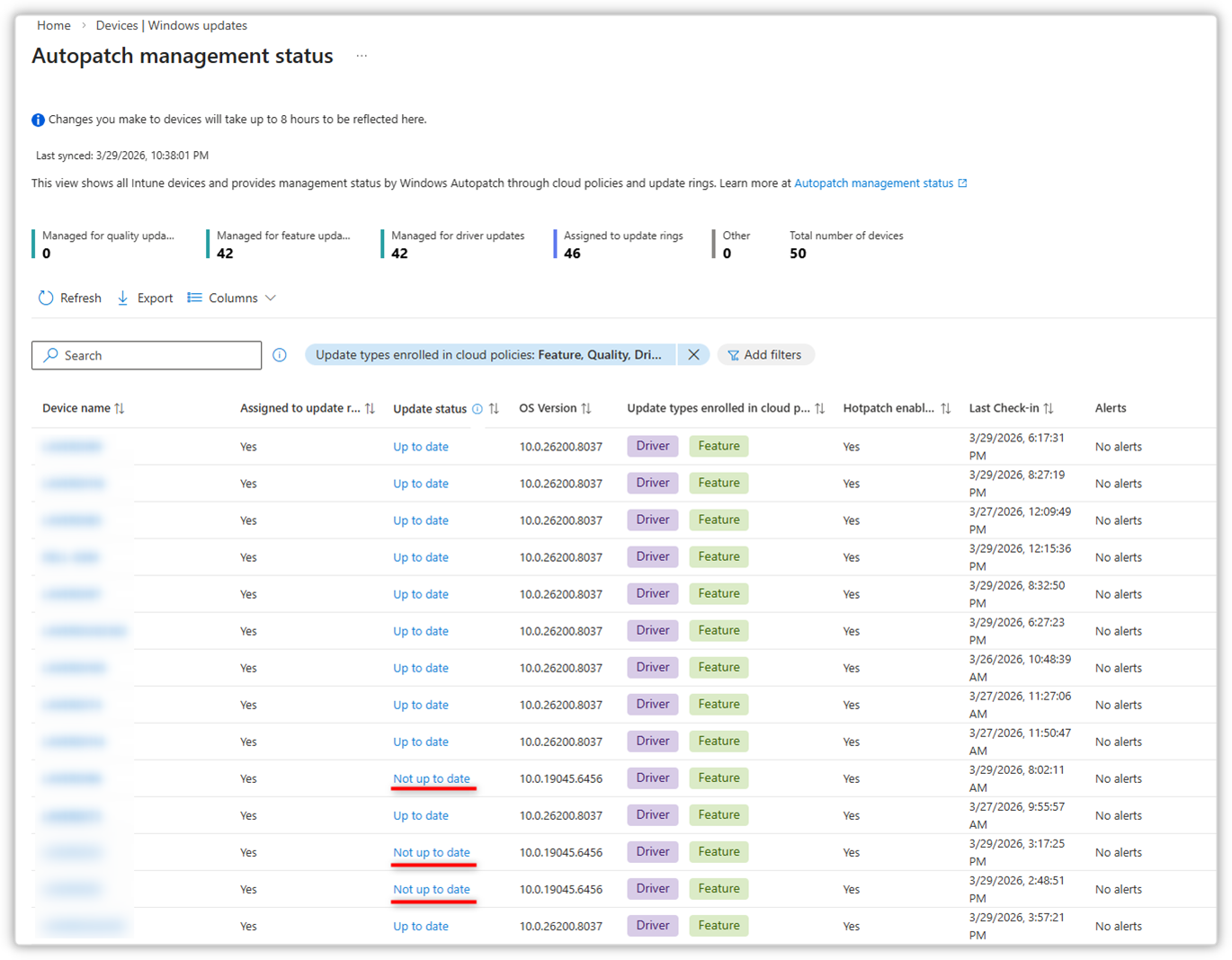This screenshot has height=960, width=1232.
Task: Remove the Update types enrolled filter
Action: click(x=693, y=355)
